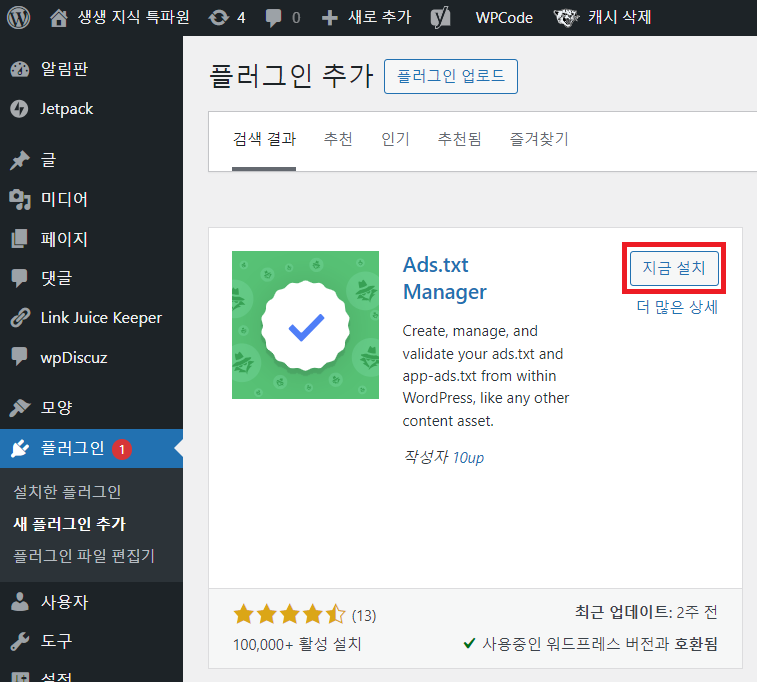The height and width of the screenshot is (682, 757).
Task: Click the 최근 업데이트: 2주 전 text
Action: 646,612
